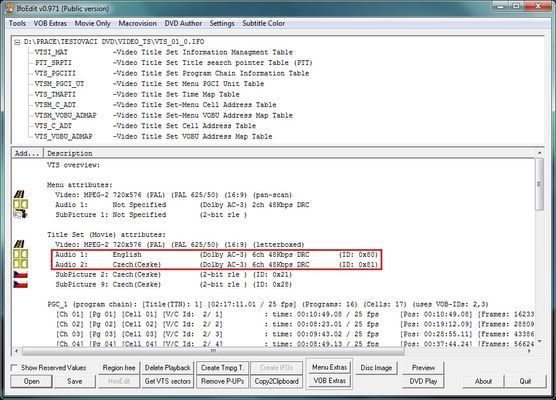Click the subpicture icon beside SubPicture 1 row
Screen dimensions: 556x400
[20, 214]
